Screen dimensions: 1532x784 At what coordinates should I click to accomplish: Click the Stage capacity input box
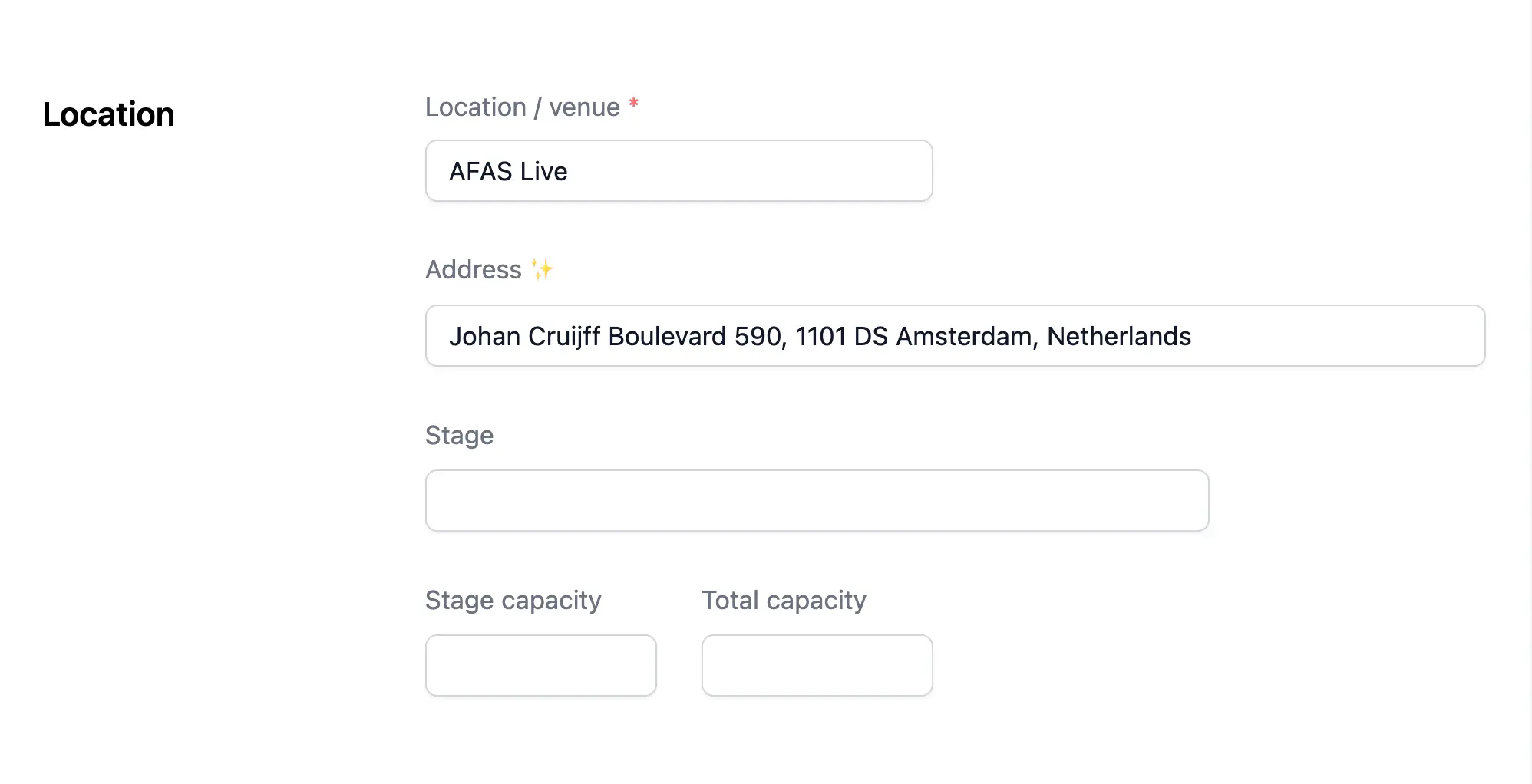540,665
